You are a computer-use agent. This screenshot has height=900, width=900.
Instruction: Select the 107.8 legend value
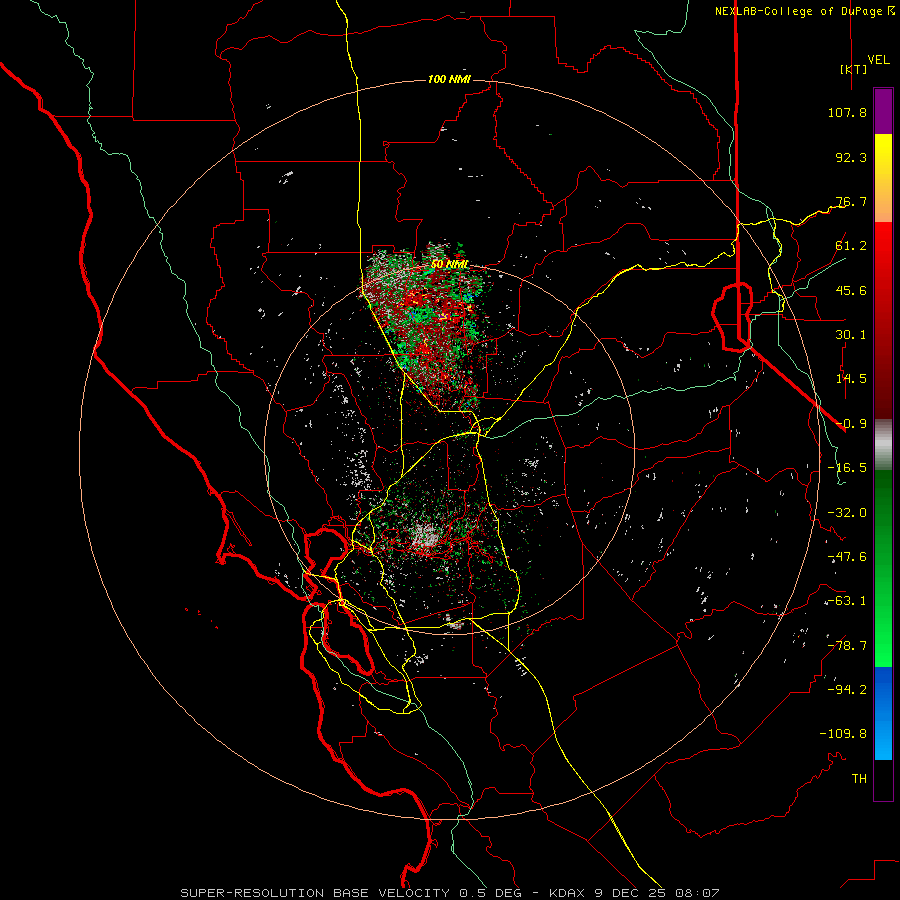(x=847, y=112)
